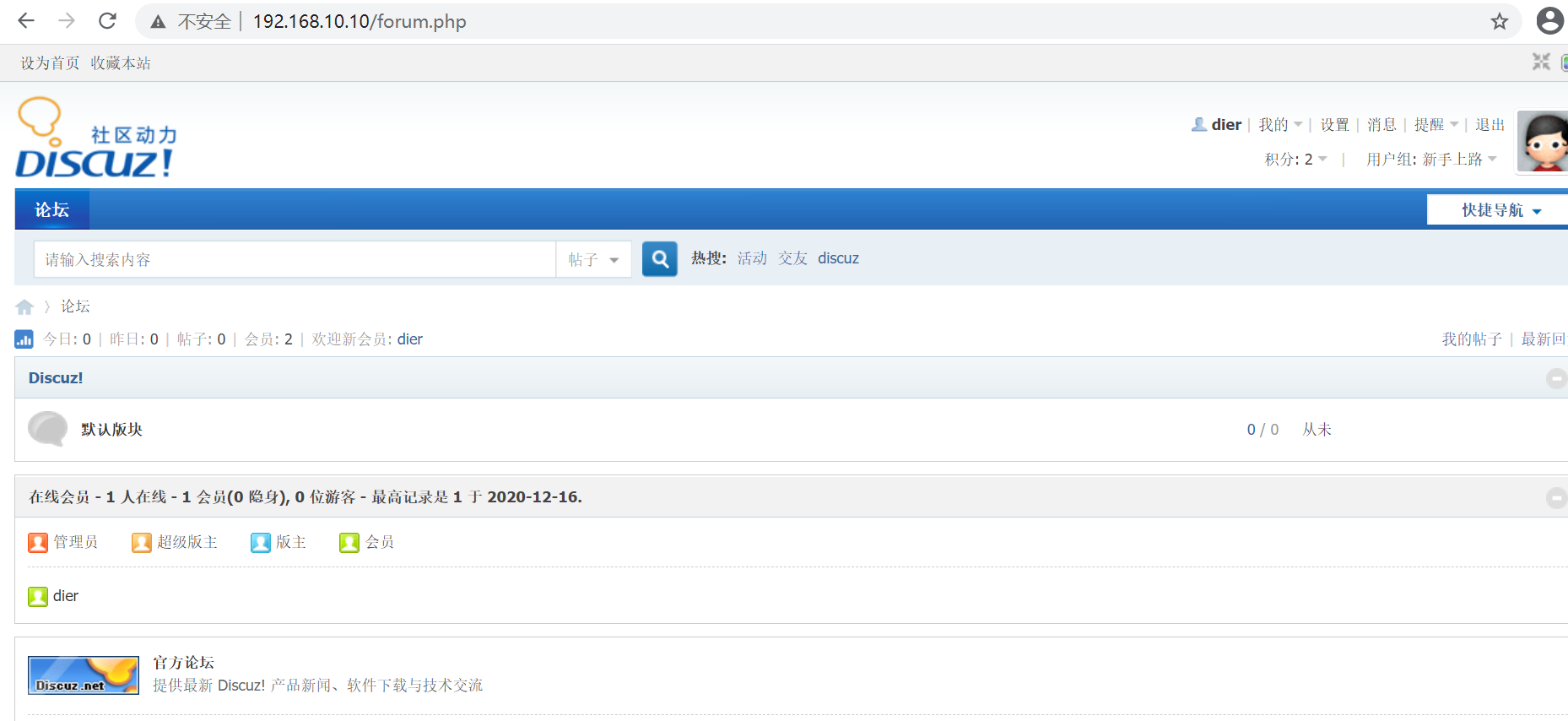Open 设置 in the user menu
The image size is (1568, 721).
tap(1335, 125)
